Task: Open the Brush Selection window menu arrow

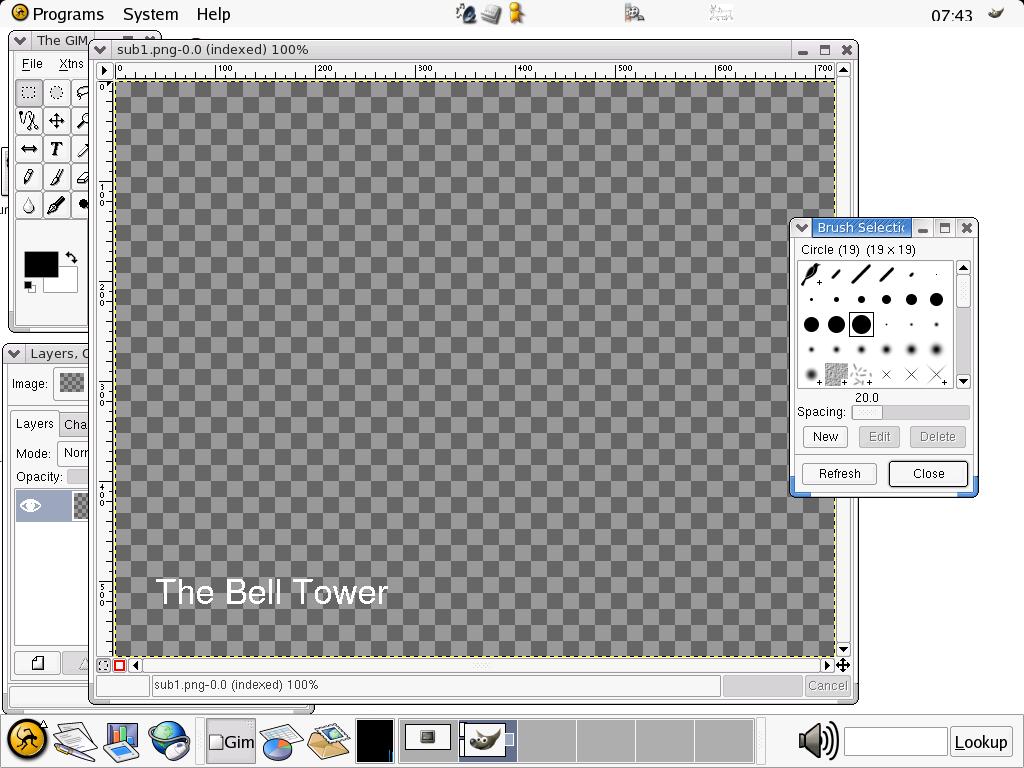Action: point(802,228)
